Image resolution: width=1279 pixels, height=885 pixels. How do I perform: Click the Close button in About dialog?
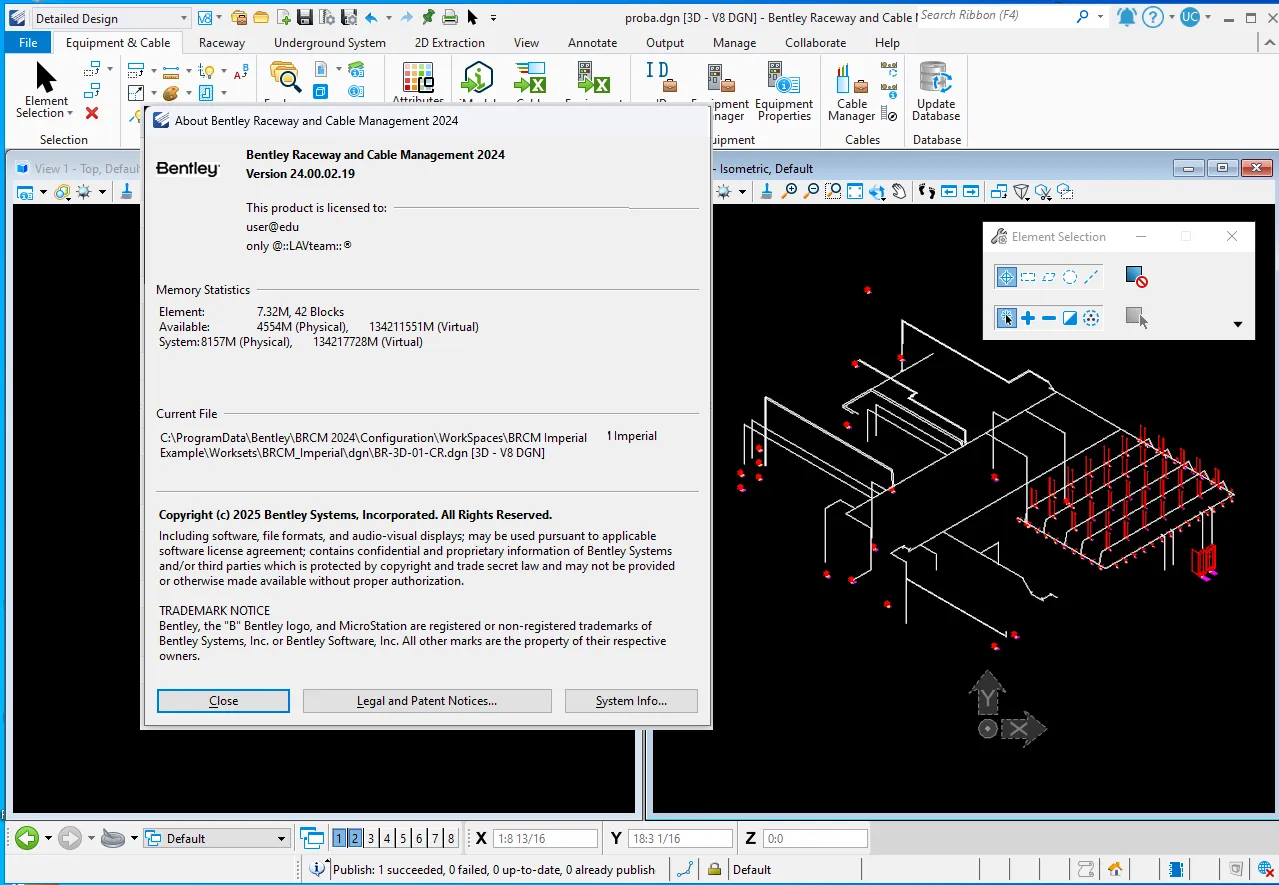pos(223,701)
